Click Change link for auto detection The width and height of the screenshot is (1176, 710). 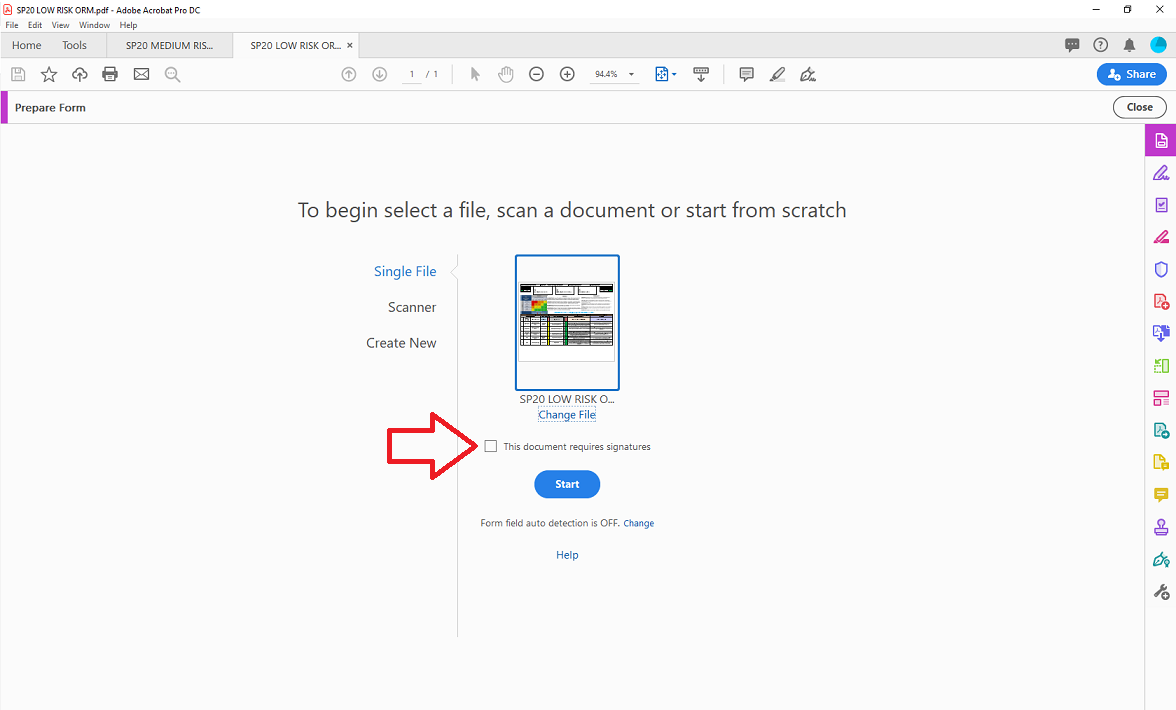[x=638, y=523]
